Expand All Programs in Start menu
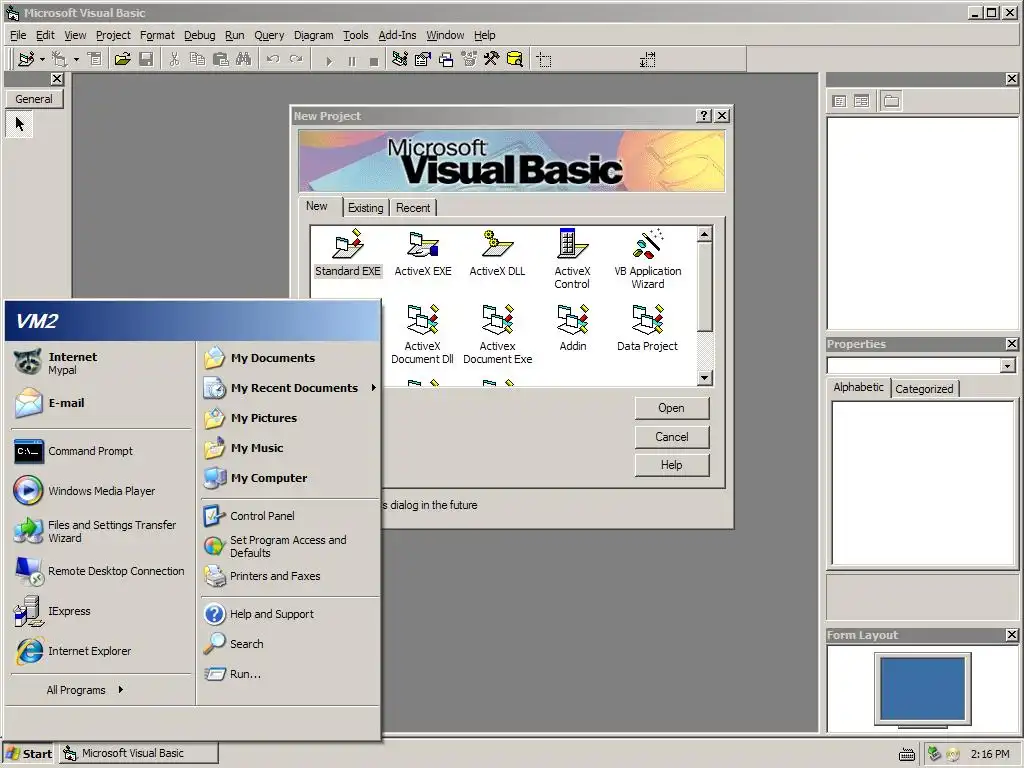Screen dimensions: 1024x768 [x=85, y=690]
